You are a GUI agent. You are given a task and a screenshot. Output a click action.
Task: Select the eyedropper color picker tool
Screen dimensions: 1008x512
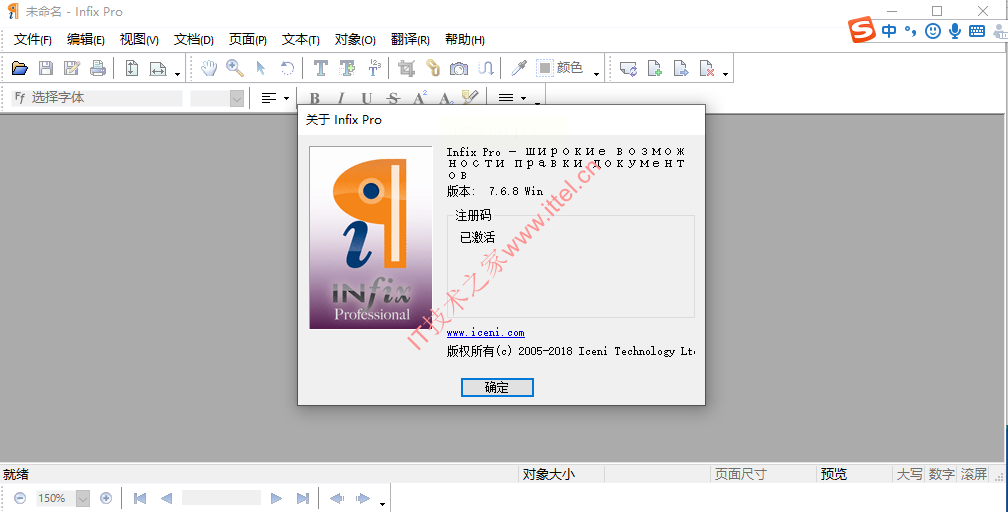tap(518, 68)
